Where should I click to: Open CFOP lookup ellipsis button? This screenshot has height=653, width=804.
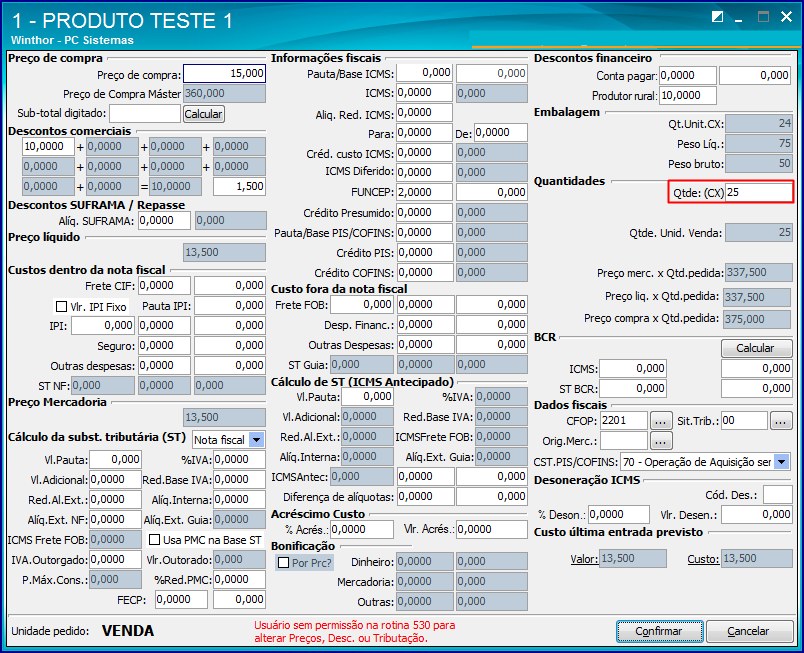(660, 422)
